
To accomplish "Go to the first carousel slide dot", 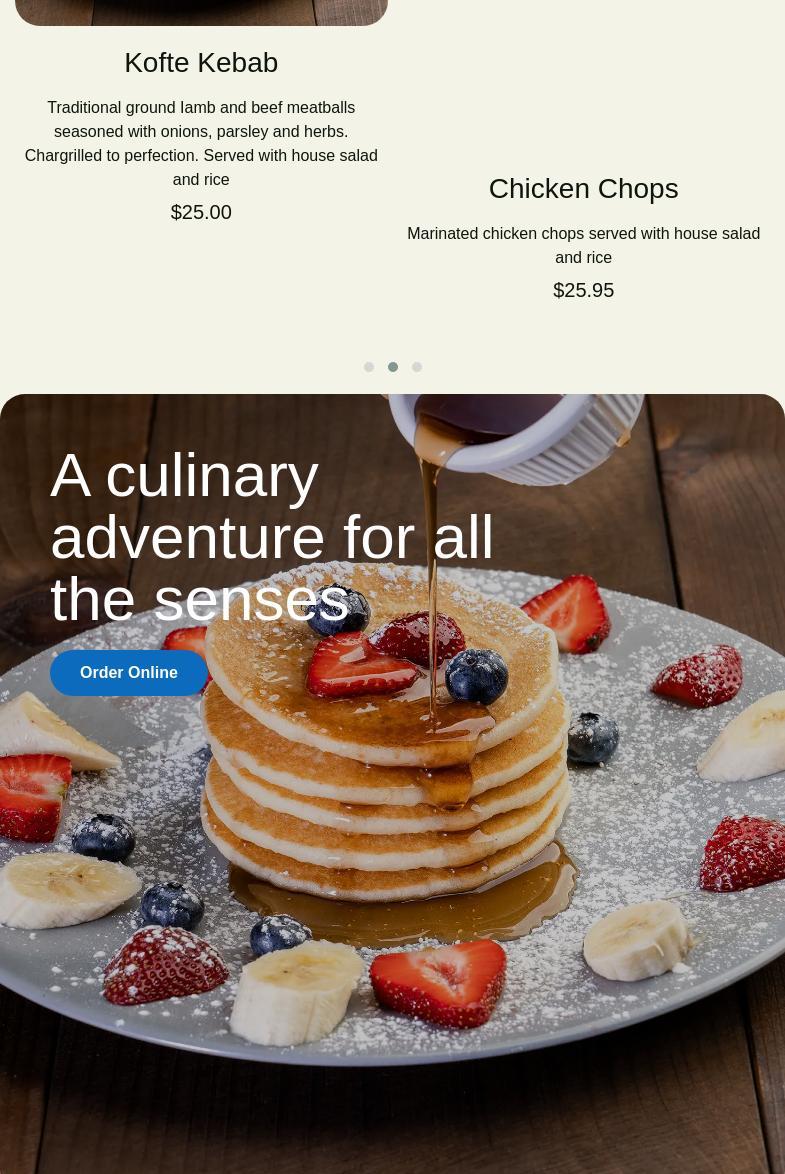I will tap(369, 367).
